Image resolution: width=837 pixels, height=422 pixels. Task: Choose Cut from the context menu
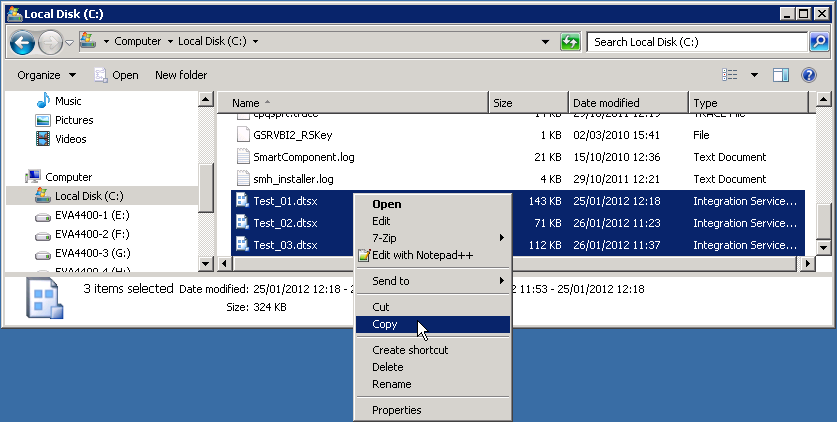coord(433,307)
